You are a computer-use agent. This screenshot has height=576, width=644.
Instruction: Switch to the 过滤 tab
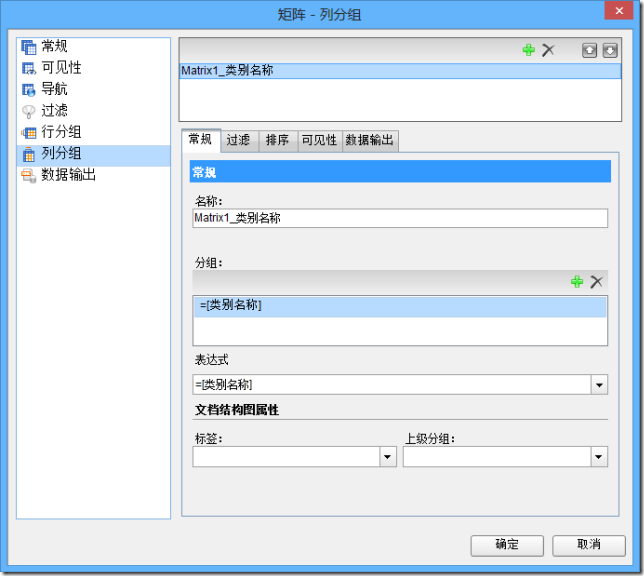click(x=239, y=141)
